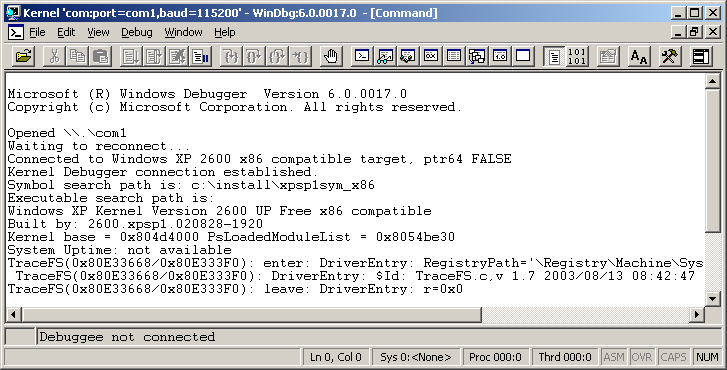
Task: Click the 'Built by: 2600.xpsp1.020828-1920' line
Action: pyautogui.click(x=135, y=224)
